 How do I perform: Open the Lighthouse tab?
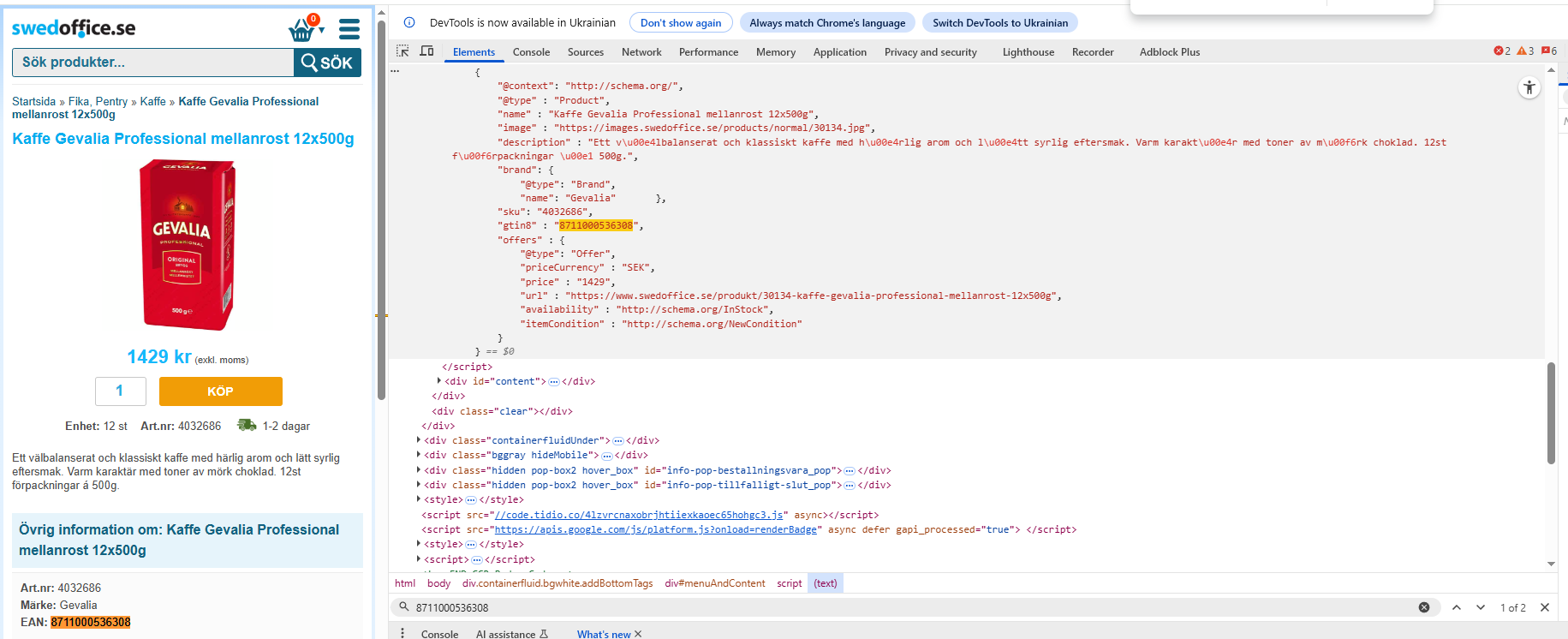tap(1028, 52)
